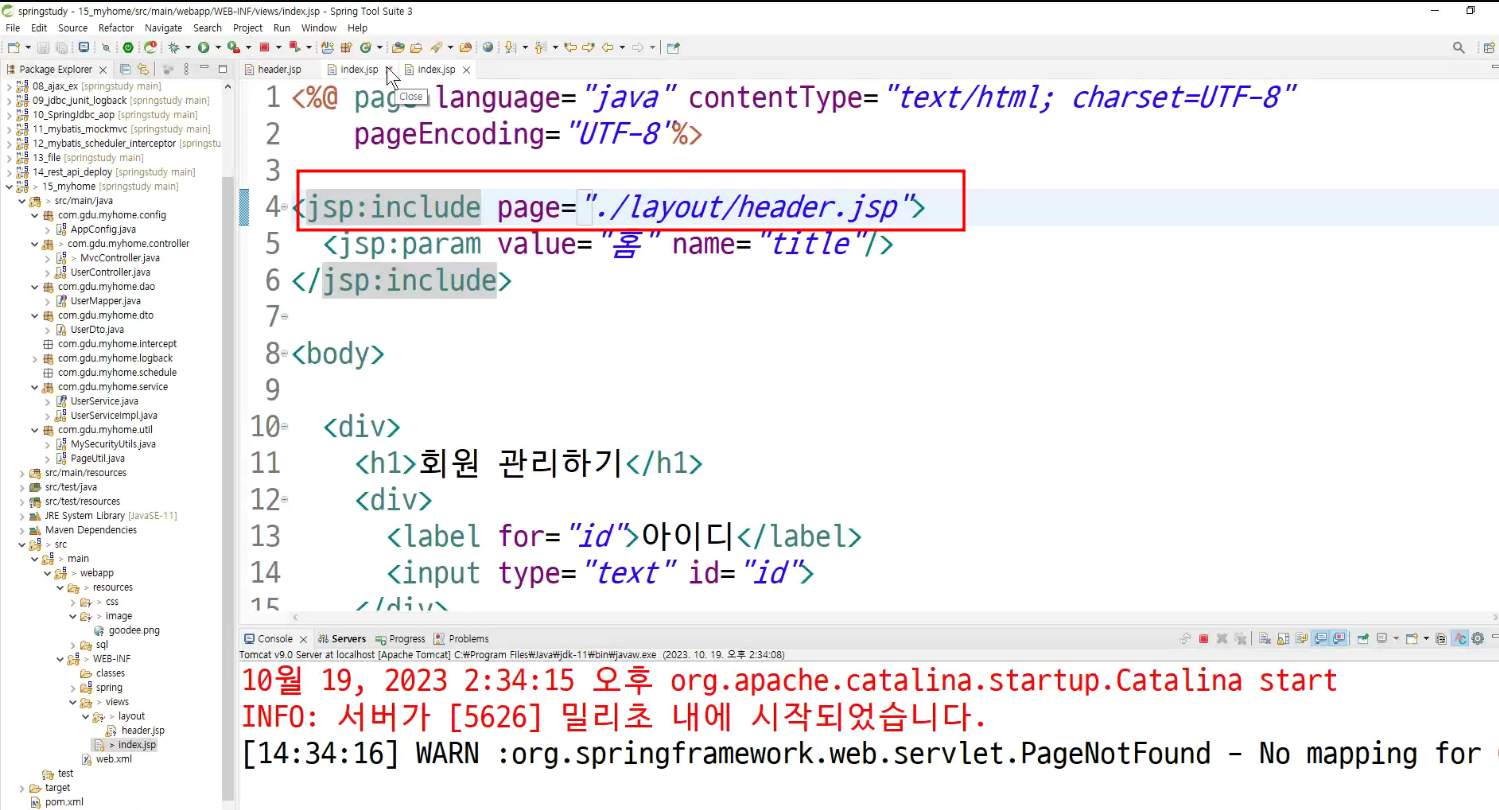Open the web browser globe icon
Image resolution: width=1499 pixels, height=810 pixels.
tap(488, 47)
